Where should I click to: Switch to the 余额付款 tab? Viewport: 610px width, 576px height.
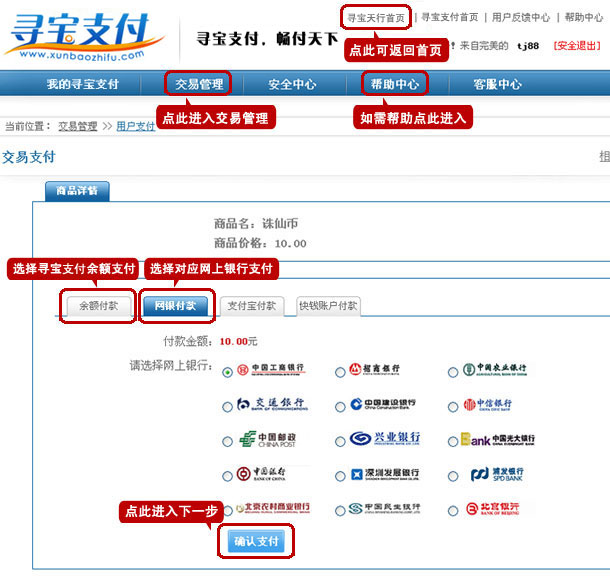(x=98, y=306)
